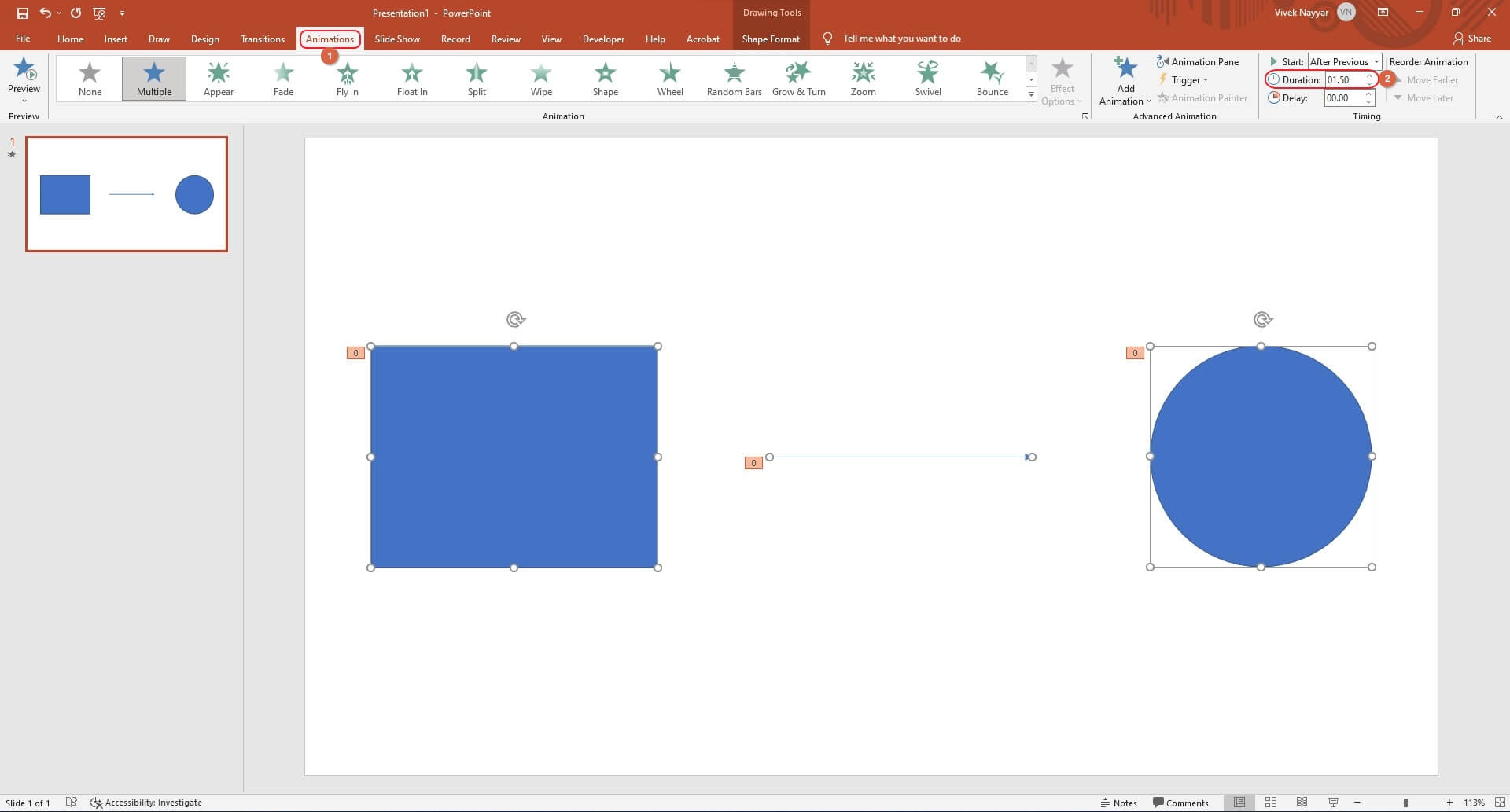Apply the Split animation
The width and height of the screenshot is (1510, 812).
(477, 79)
